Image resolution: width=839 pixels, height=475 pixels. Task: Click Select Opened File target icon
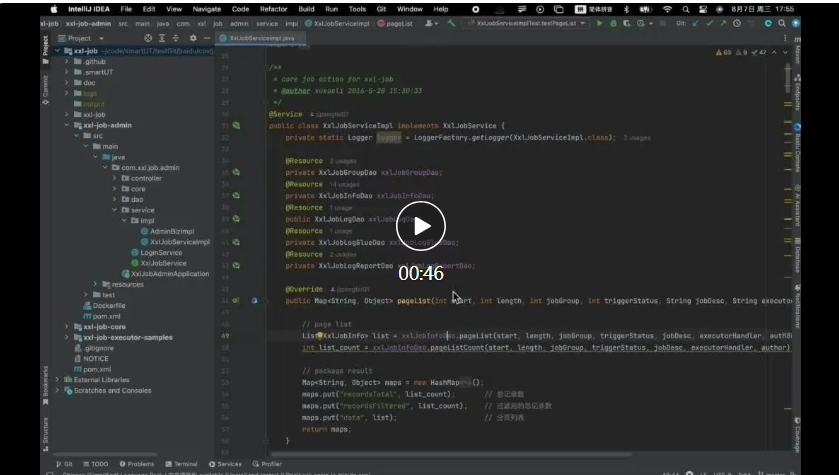coord(148,38)
